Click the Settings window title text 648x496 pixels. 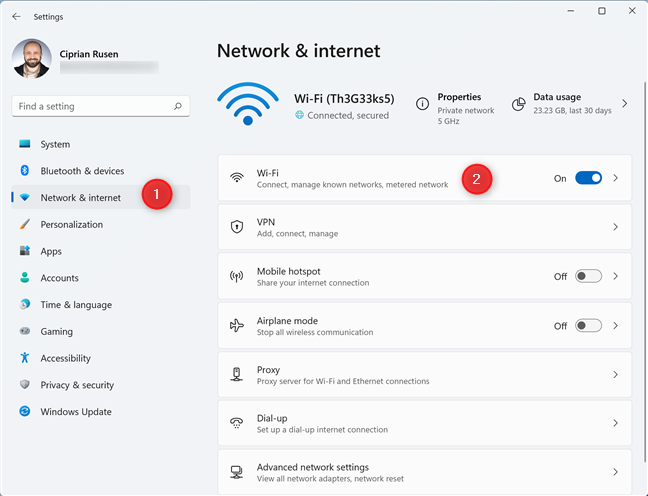coord(48,17)
